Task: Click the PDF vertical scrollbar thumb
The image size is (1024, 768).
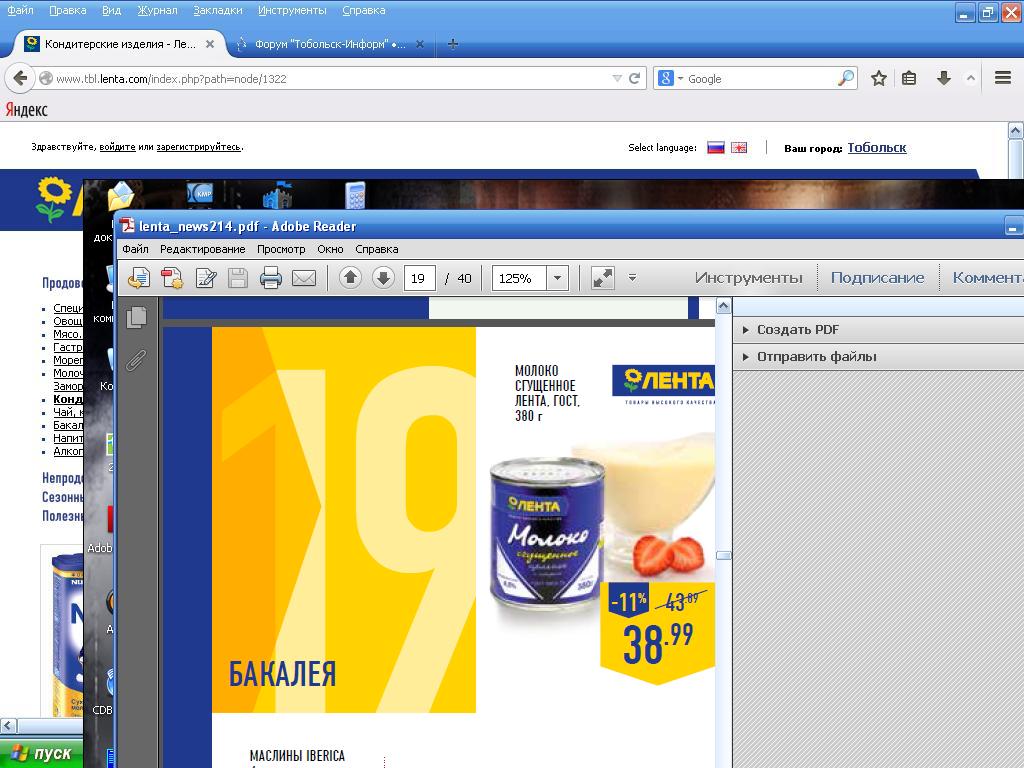Action: click(723, 556)
